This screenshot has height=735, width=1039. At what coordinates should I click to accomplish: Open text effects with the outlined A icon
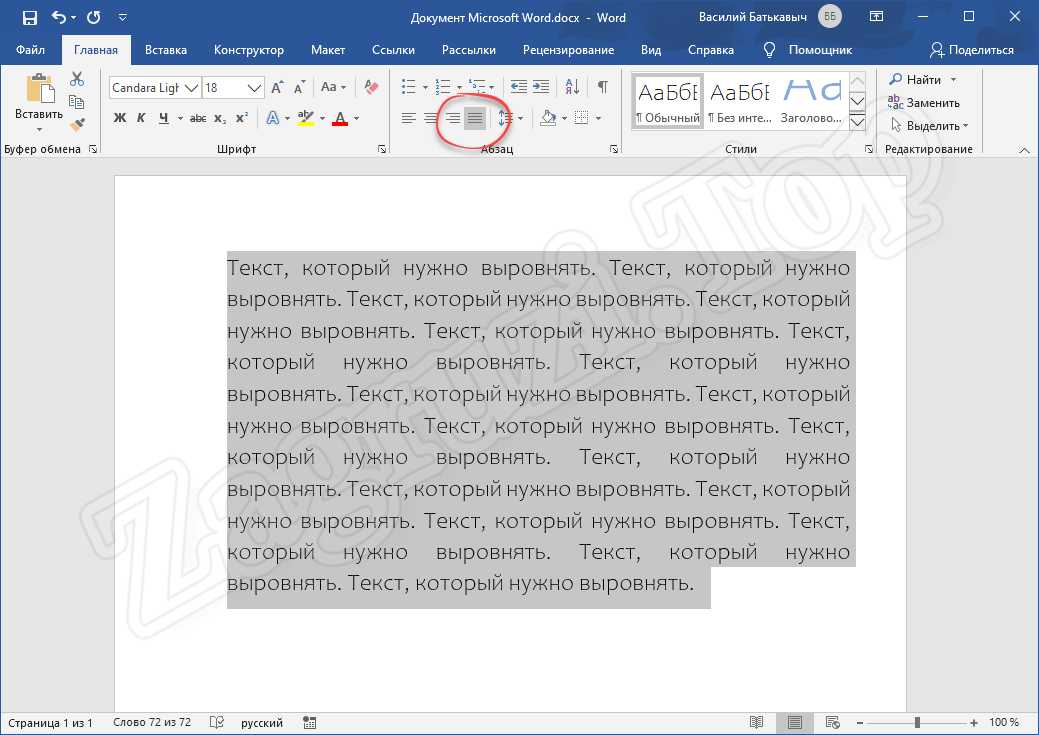pos(272,119)
